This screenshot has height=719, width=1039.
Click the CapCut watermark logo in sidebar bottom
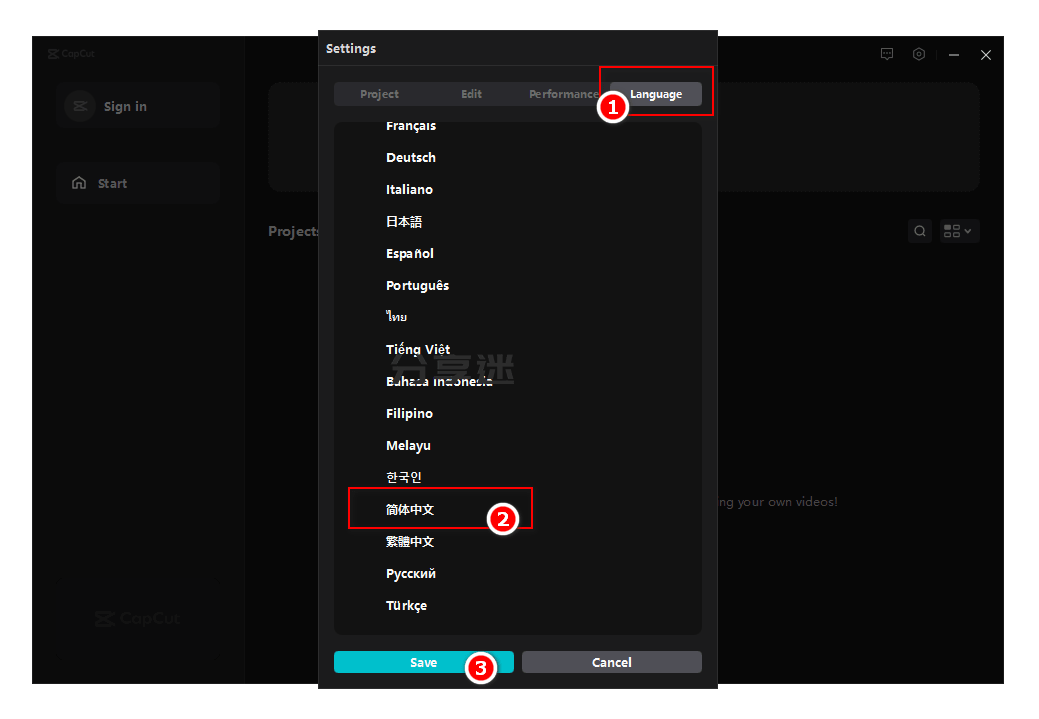coord(137,618)
